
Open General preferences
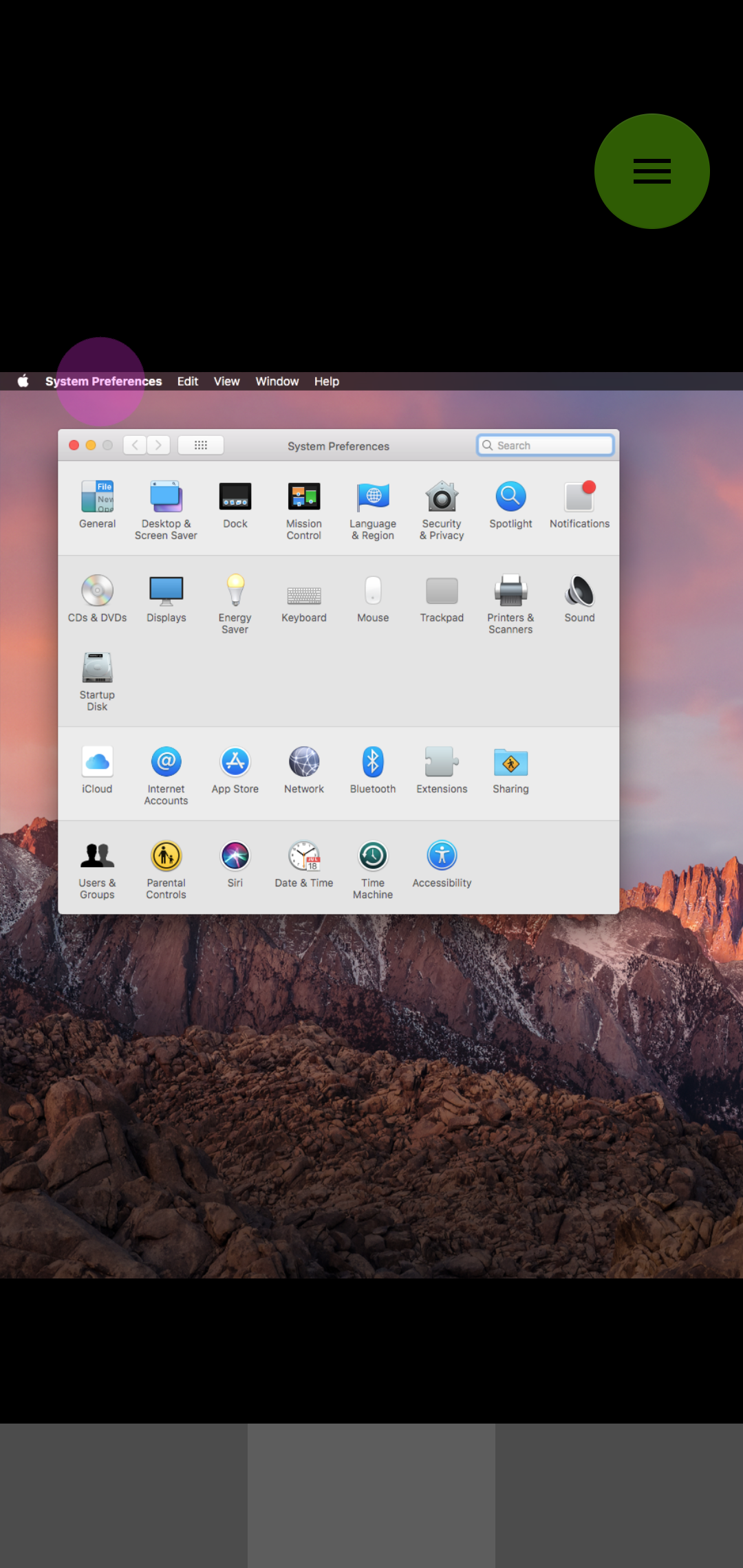[97, 504]
